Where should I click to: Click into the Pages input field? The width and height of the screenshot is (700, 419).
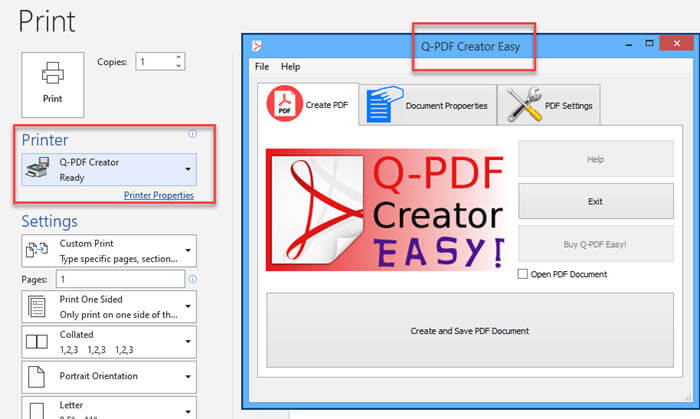[118, 279]
